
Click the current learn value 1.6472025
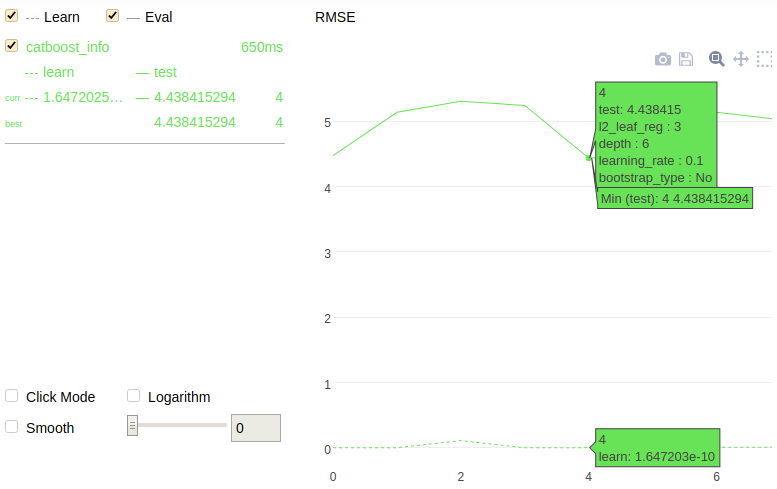tap(83, 97)
